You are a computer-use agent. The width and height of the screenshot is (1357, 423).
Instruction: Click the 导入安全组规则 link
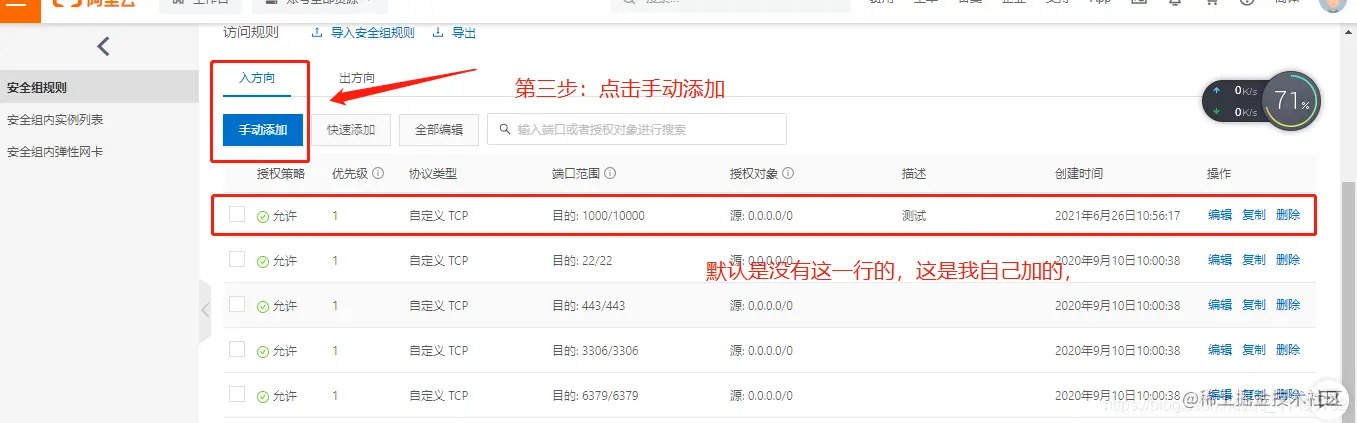pos(364,33)
